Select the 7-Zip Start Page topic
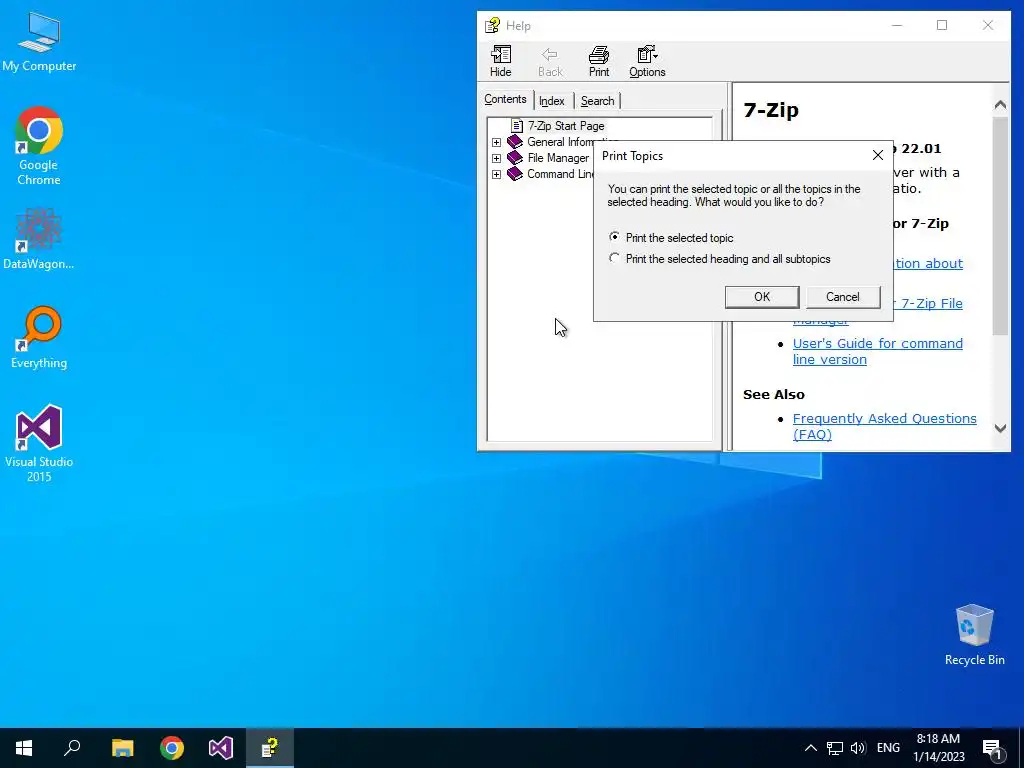 tap(566, 126)
